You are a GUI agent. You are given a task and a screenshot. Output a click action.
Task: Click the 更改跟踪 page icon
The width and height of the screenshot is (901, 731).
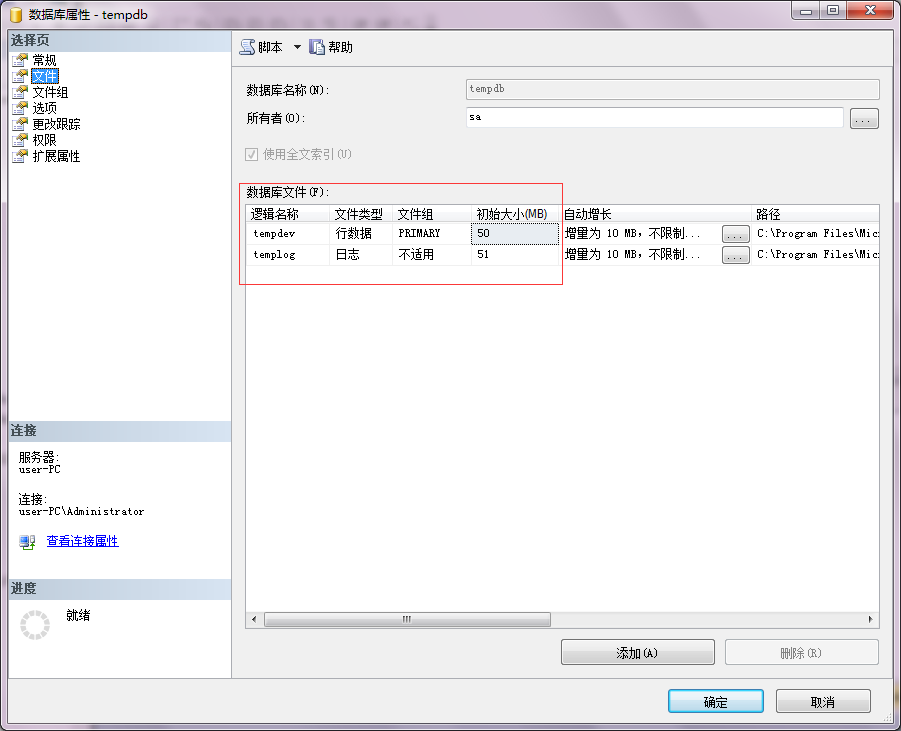[20, 124]
